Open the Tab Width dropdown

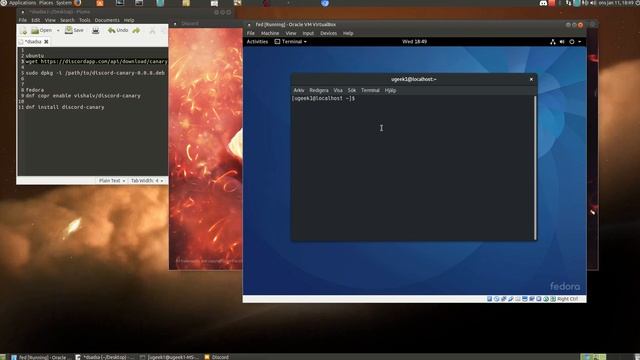coord(147,180)
